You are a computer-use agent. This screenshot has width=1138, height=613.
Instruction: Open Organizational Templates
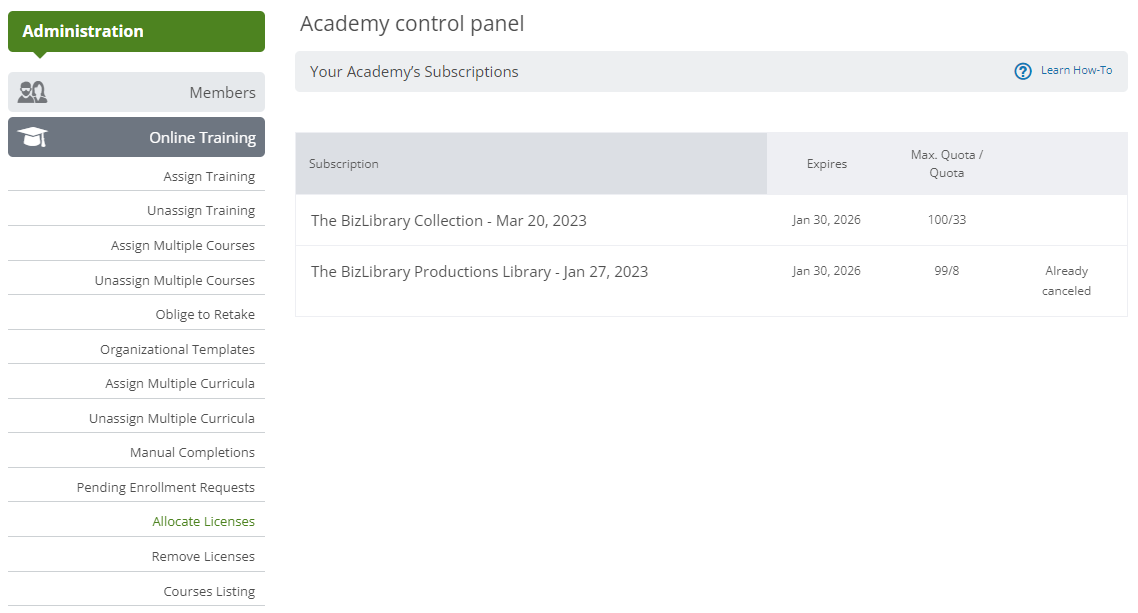tap(178, 349)
